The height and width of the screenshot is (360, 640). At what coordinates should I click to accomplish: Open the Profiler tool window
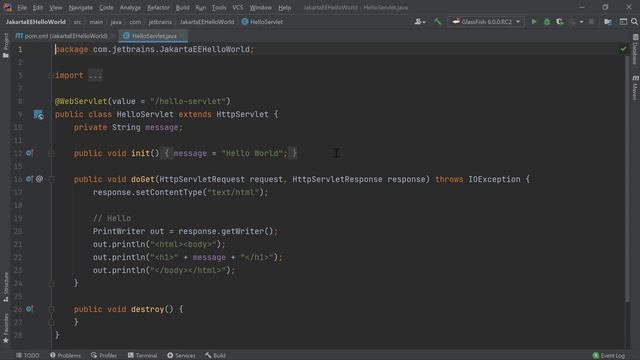[x=104, y=356]
